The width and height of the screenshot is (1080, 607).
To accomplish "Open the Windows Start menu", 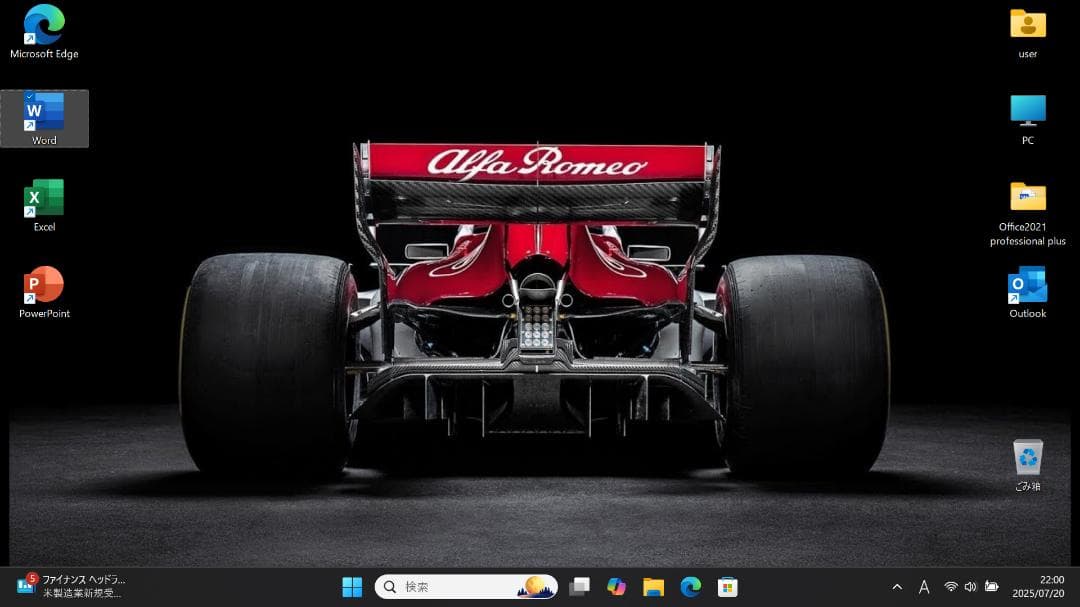I will tap(352, 586).
